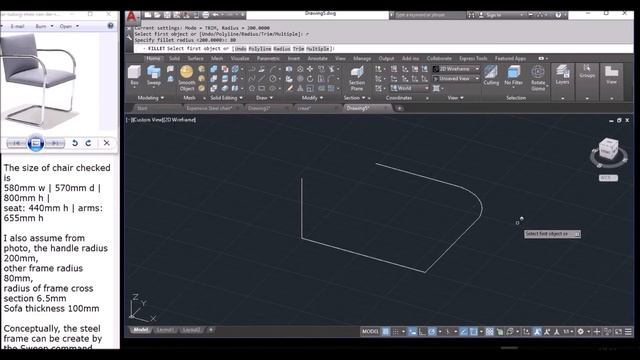Screen dimensions: 640x360
Task: Switch to the Home ribbon tab
Action: click(x=153, y=58)
